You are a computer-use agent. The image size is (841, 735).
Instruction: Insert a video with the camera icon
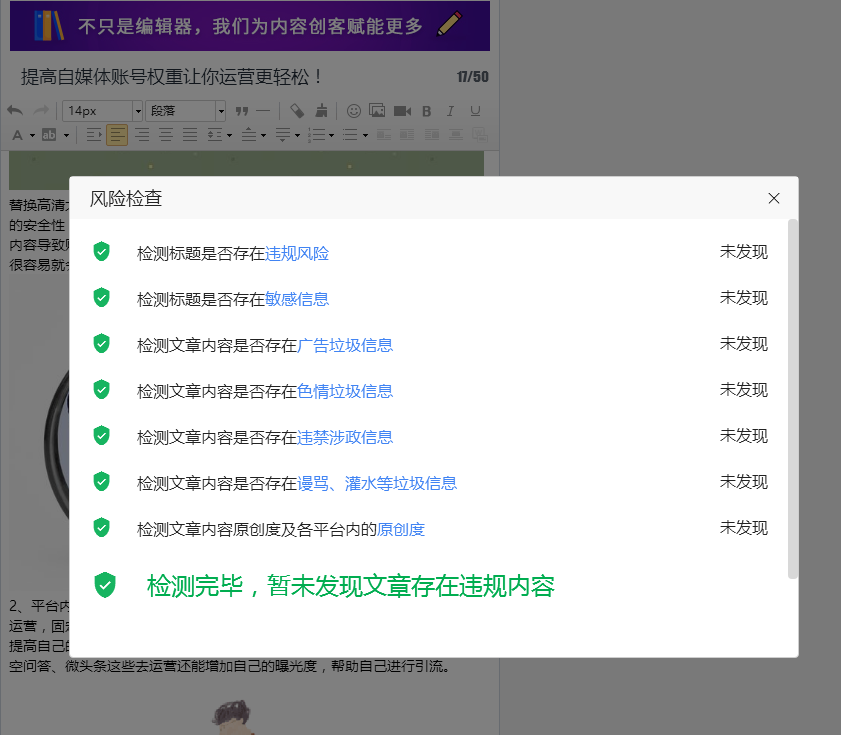pyautogui.click(x=401, y=110)
